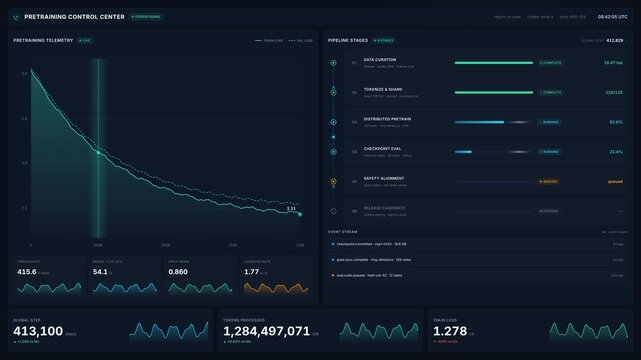Click the 08:42:05 UTC clock
The image size is (641, 360).
click(x=612, y=17)
